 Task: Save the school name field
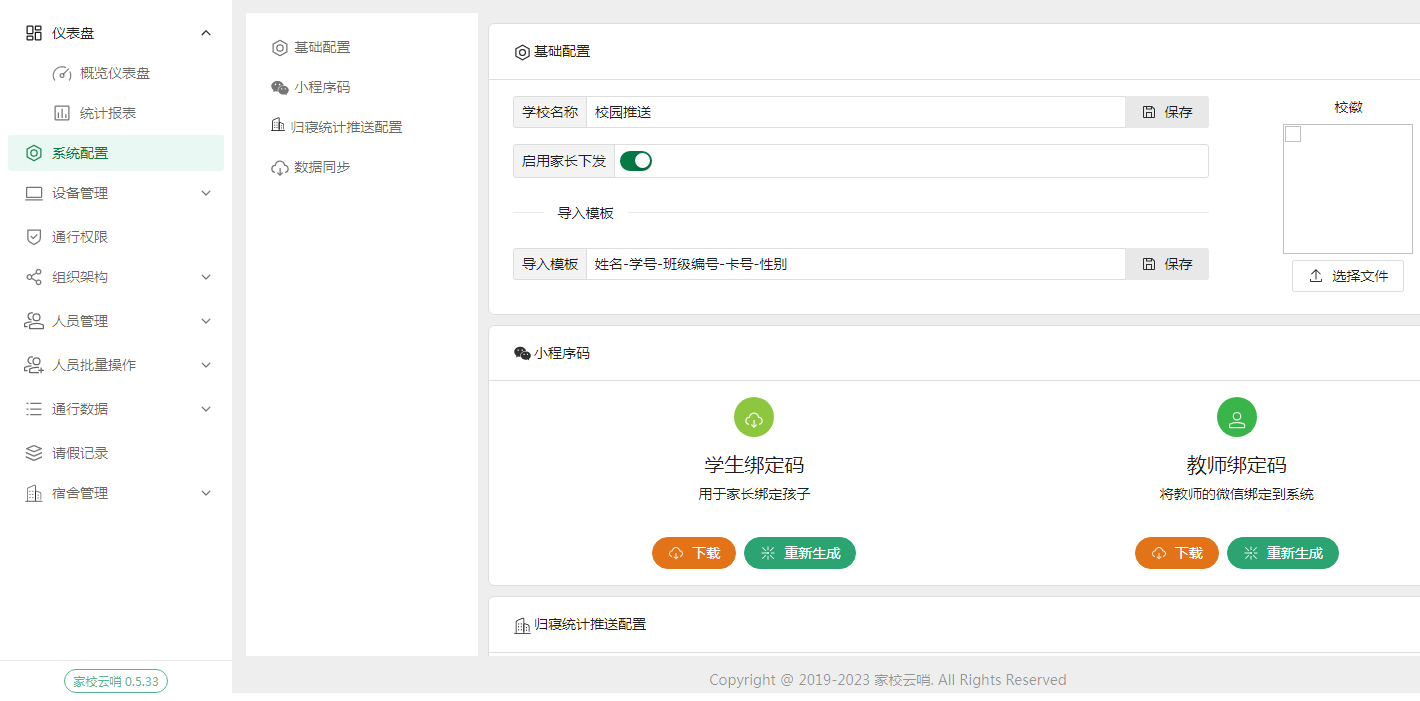click(1167, 112)
